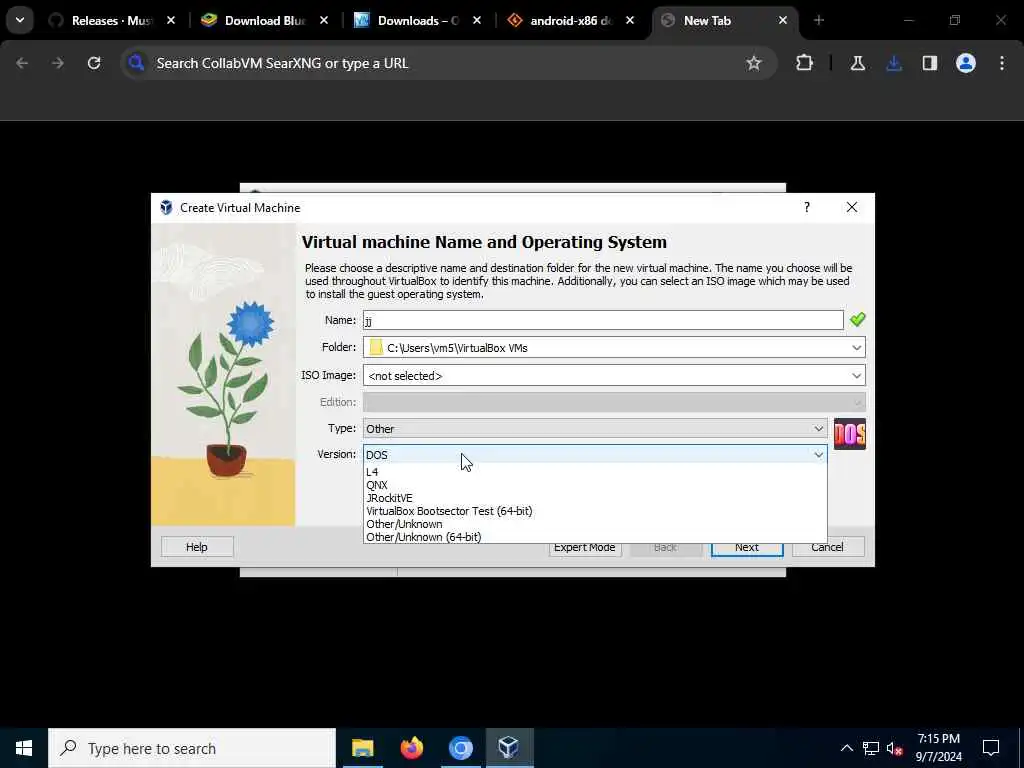1024x768 pixels.
Task: Choose QNX from the Version list
Action: tap(595, 485)
